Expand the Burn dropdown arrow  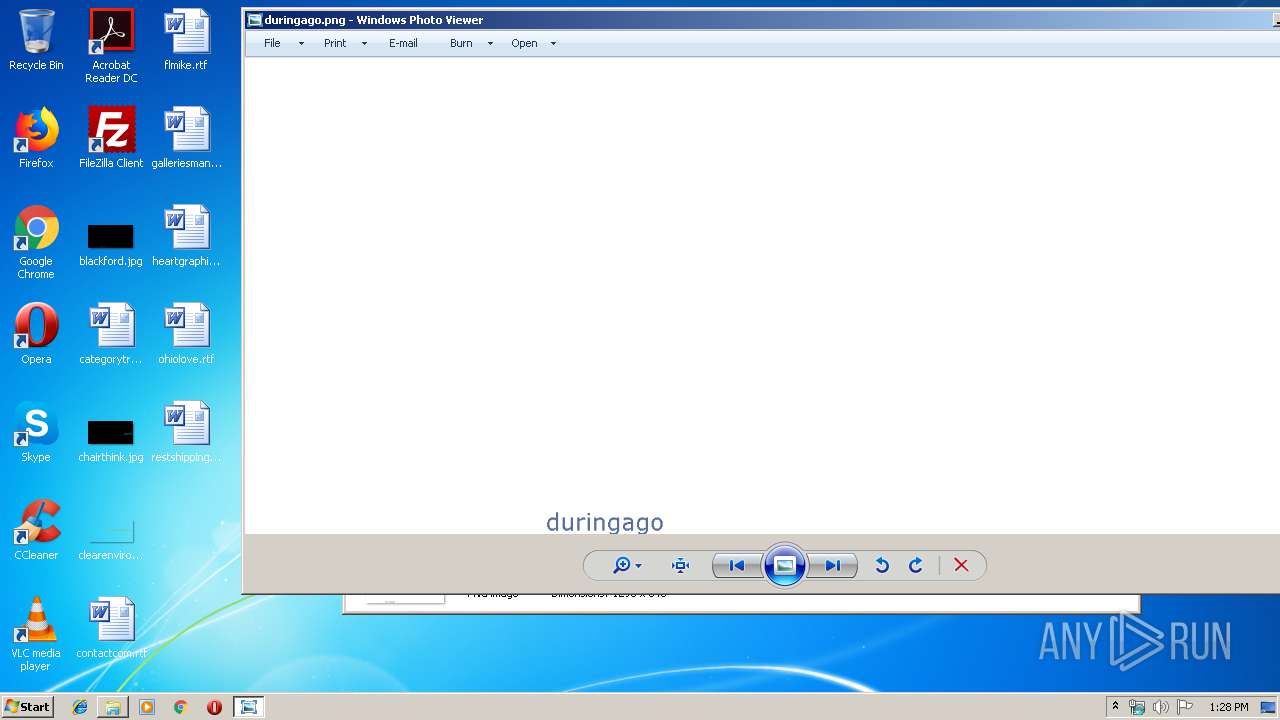coord(490,43)
